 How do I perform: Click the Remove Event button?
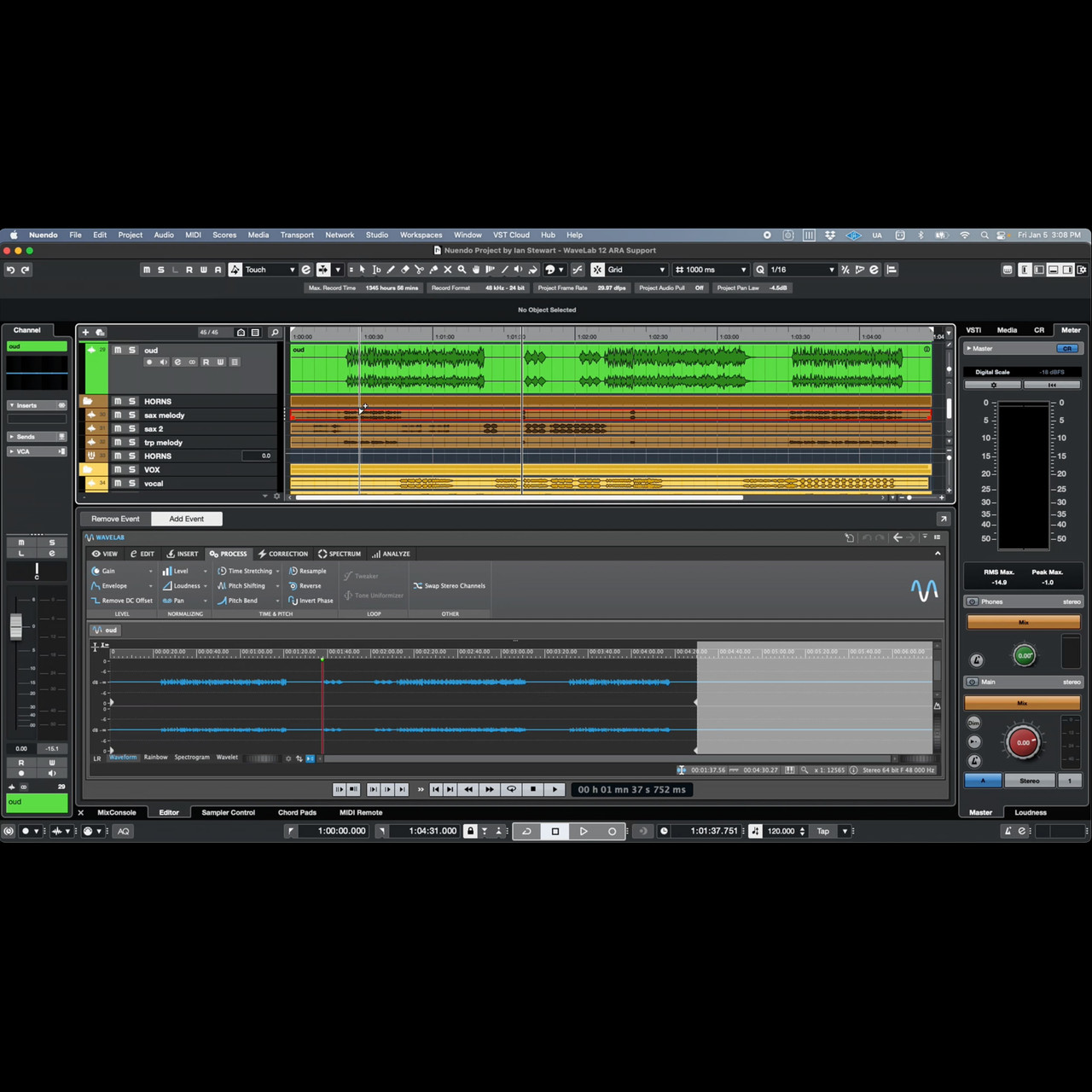coord(115,519)
